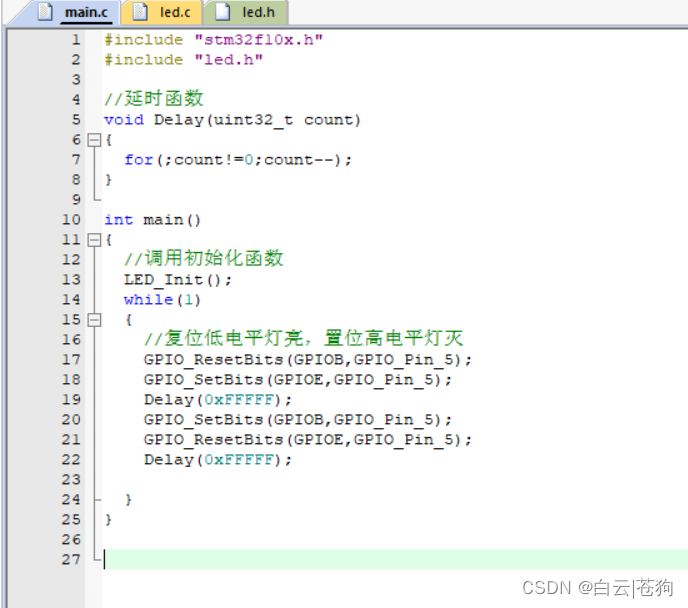
Task: Click 'GPIO_ResetBits(GPIOE,GPIO_Pin_5);' on line 21
Action: [308, 440]
